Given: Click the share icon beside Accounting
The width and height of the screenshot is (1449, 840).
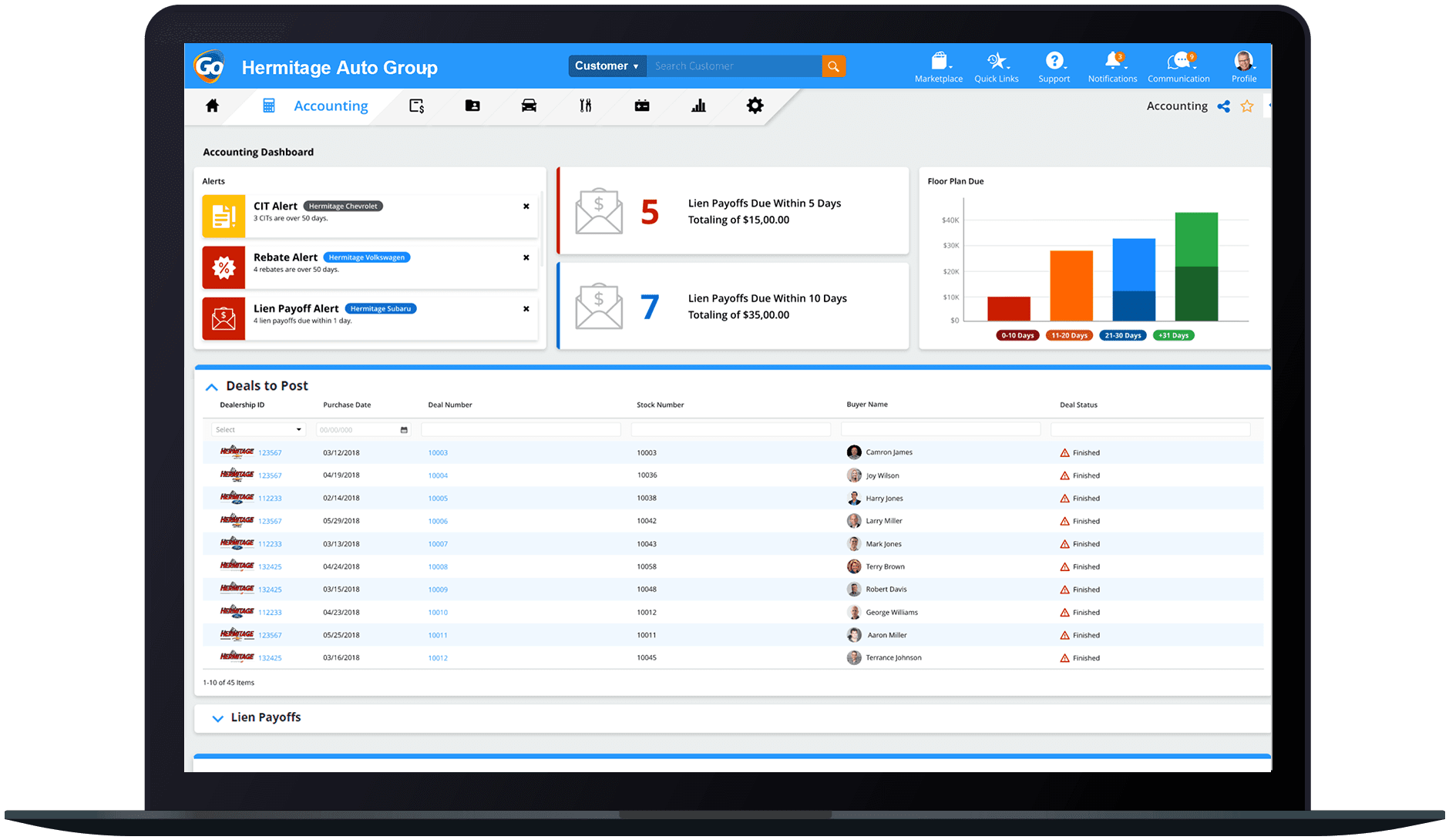Looking at the screenshot, I should tap(1223, 106).
